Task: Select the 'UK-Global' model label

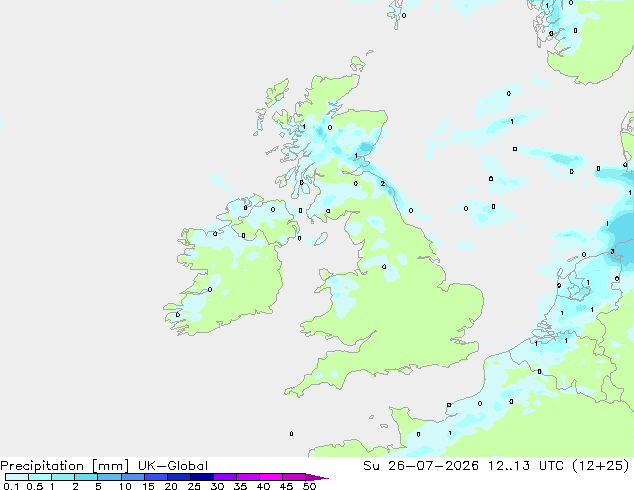Action: 173,466
